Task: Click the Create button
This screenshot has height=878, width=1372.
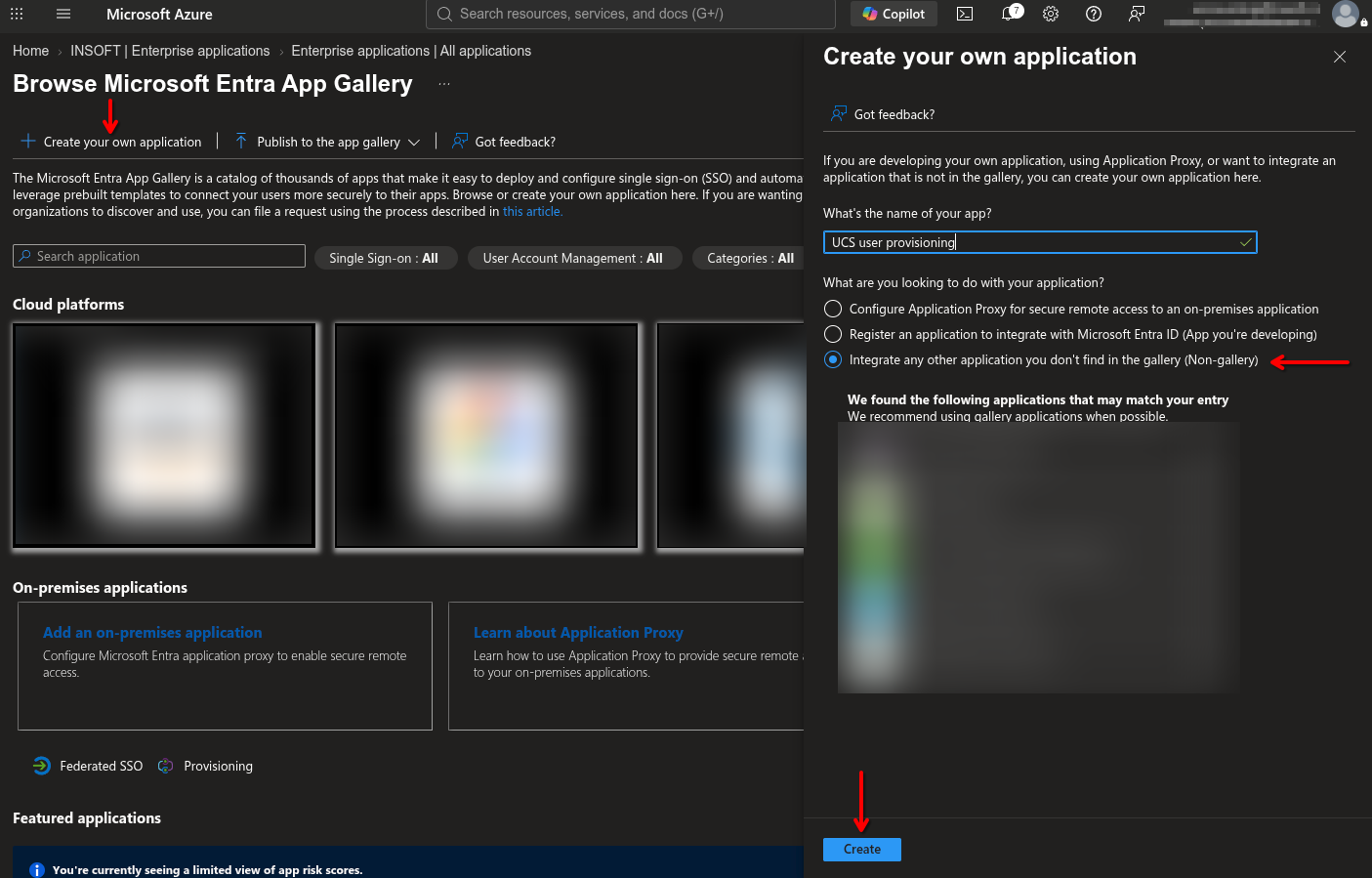Action: (862, 850)
